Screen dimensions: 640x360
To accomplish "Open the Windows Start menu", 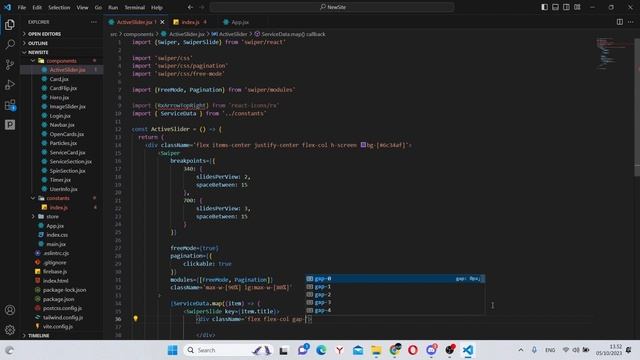I will [173, 350].
